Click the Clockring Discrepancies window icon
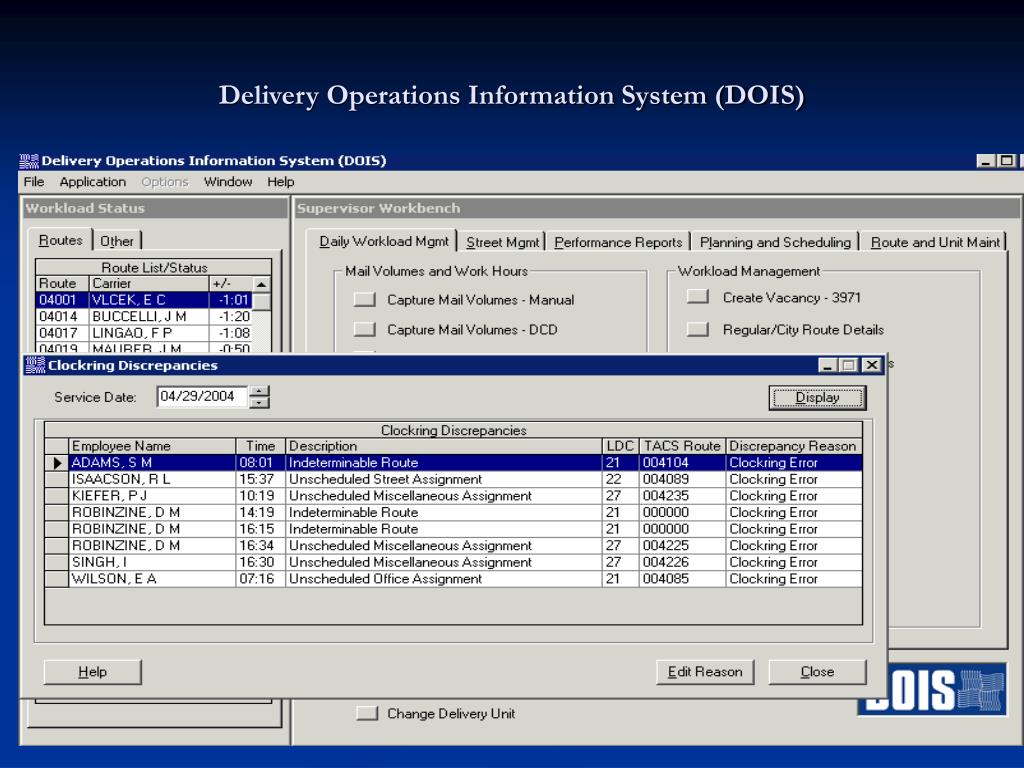This screenshot has width=1024, height=768. point(35,365)
